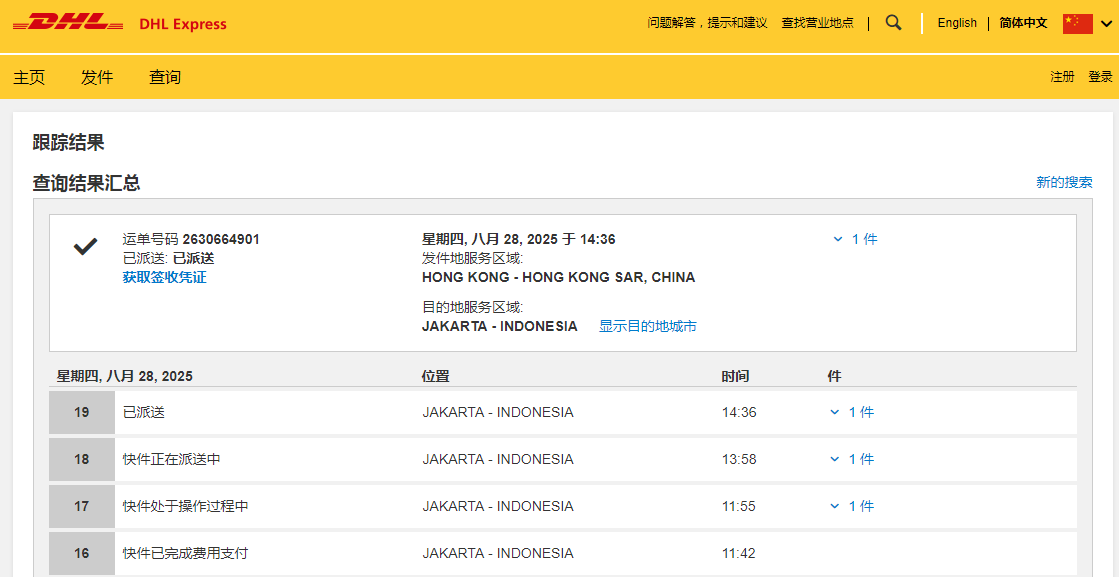Click 查找营业地点 find locations link
The image size is (1119, 577).
[817, 23]
